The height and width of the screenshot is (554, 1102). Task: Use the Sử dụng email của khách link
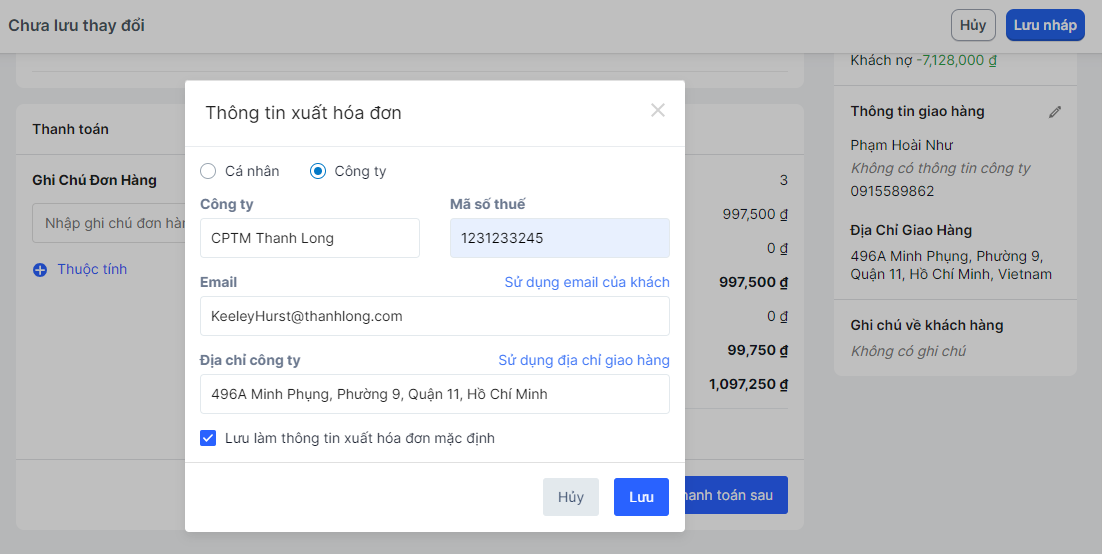586,282
